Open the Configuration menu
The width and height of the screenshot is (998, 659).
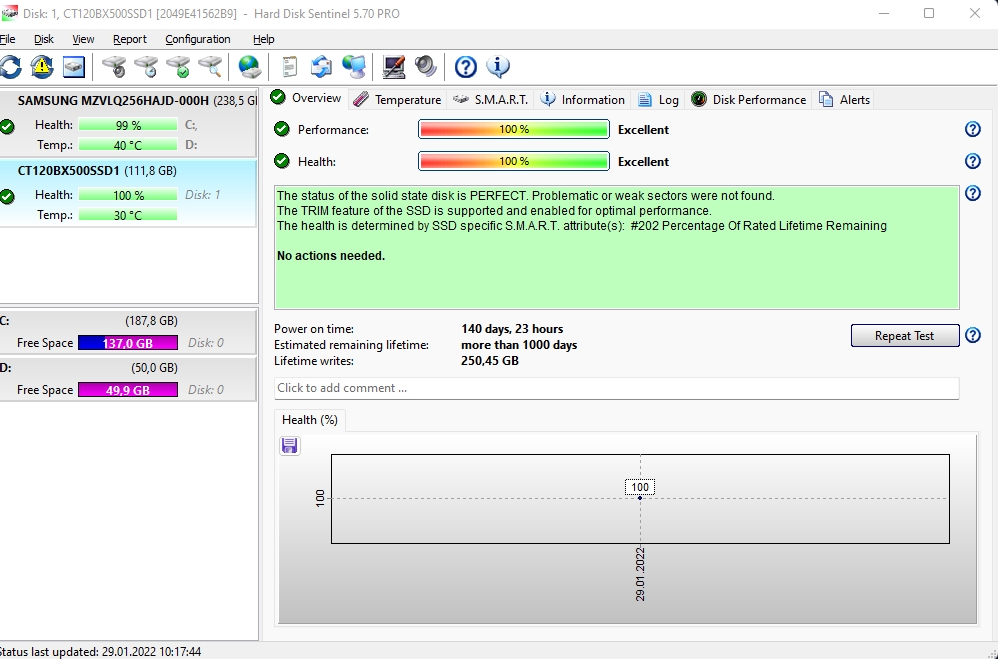pos(198,39)
